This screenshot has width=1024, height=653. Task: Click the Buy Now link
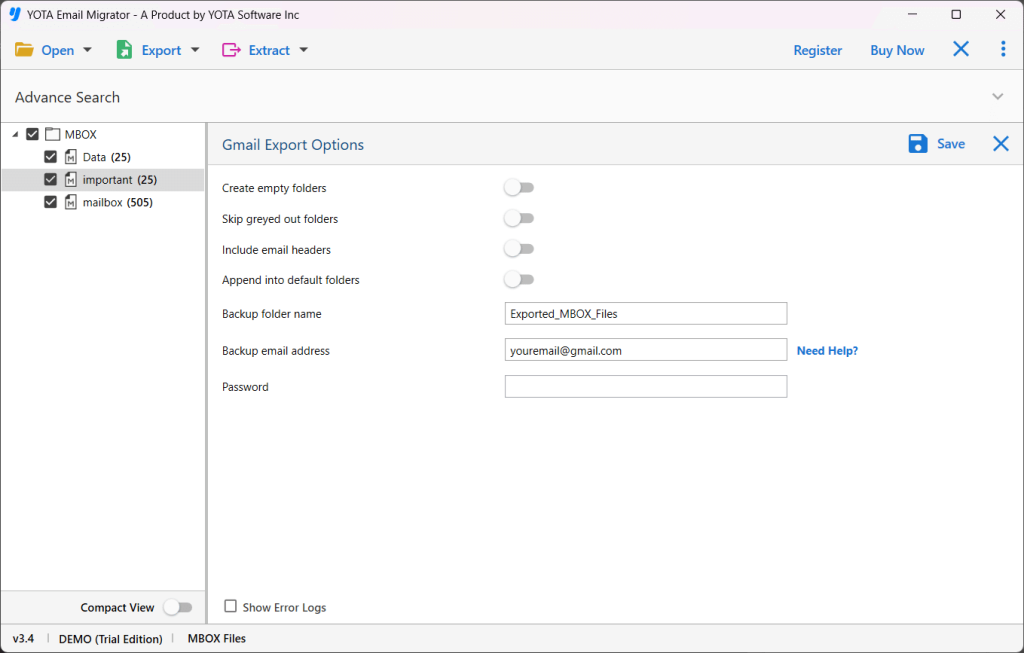(897, 50)
